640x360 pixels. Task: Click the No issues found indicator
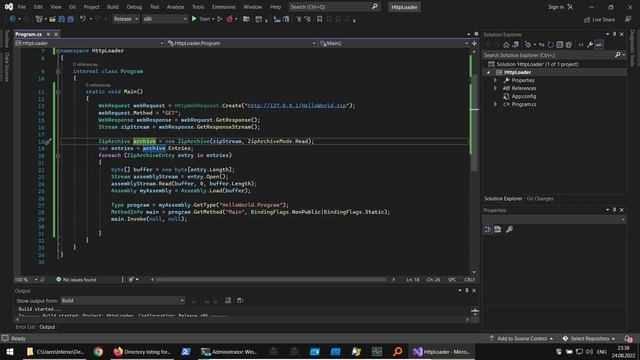(76, 280)
